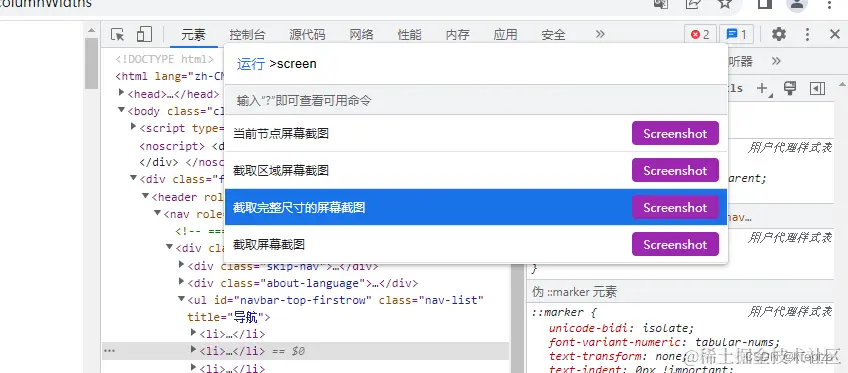The image size is (848, 373).
Task: Click Screenshot badge for 截取完整尺寸的屏幕截图
Action: click(675, 208)
